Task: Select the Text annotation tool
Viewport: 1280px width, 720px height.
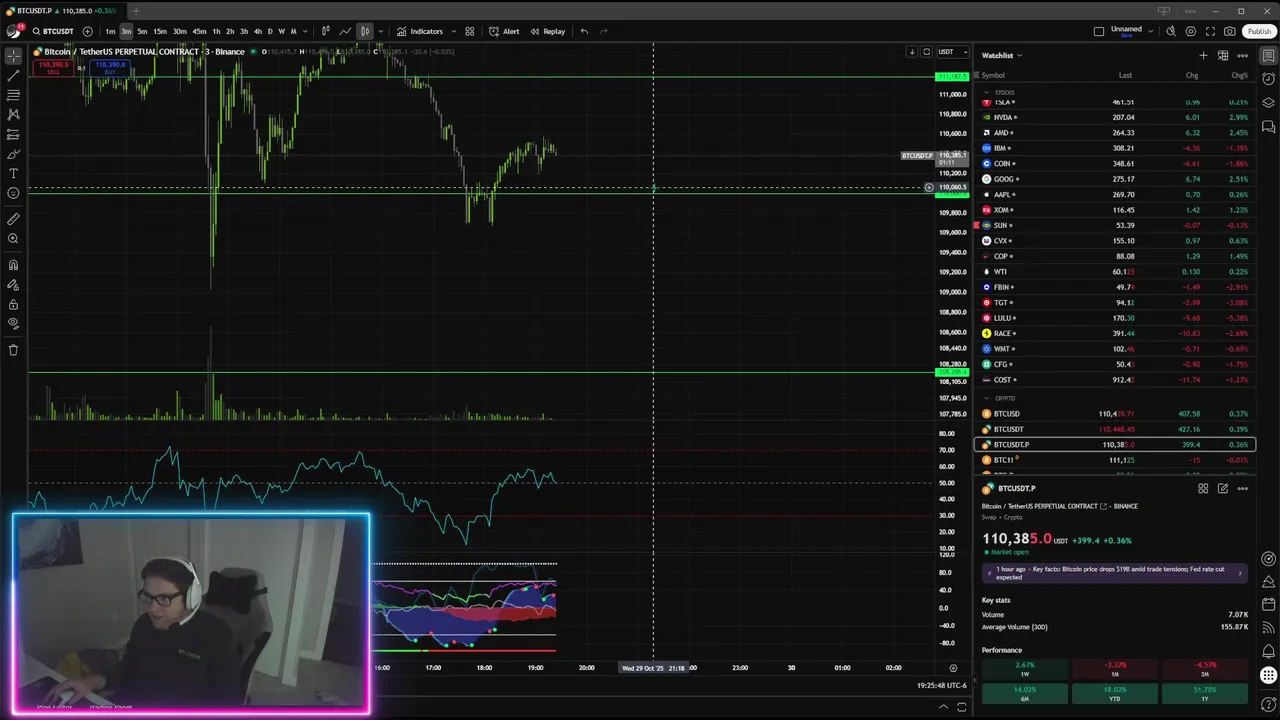Action: (13, 174)
